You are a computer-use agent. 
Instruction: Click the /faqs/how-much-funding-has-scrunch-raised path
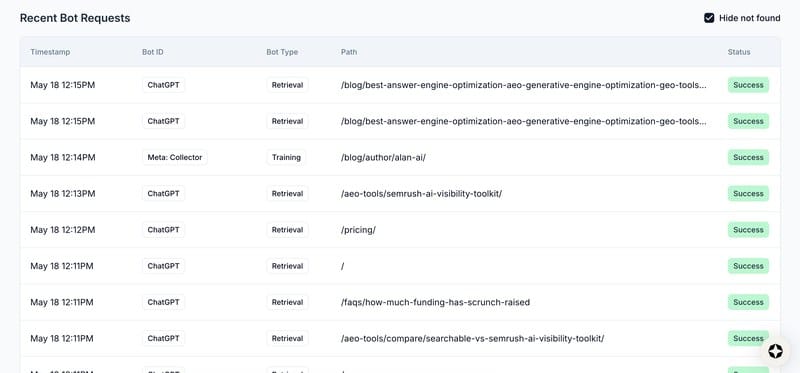pos(435,303)
